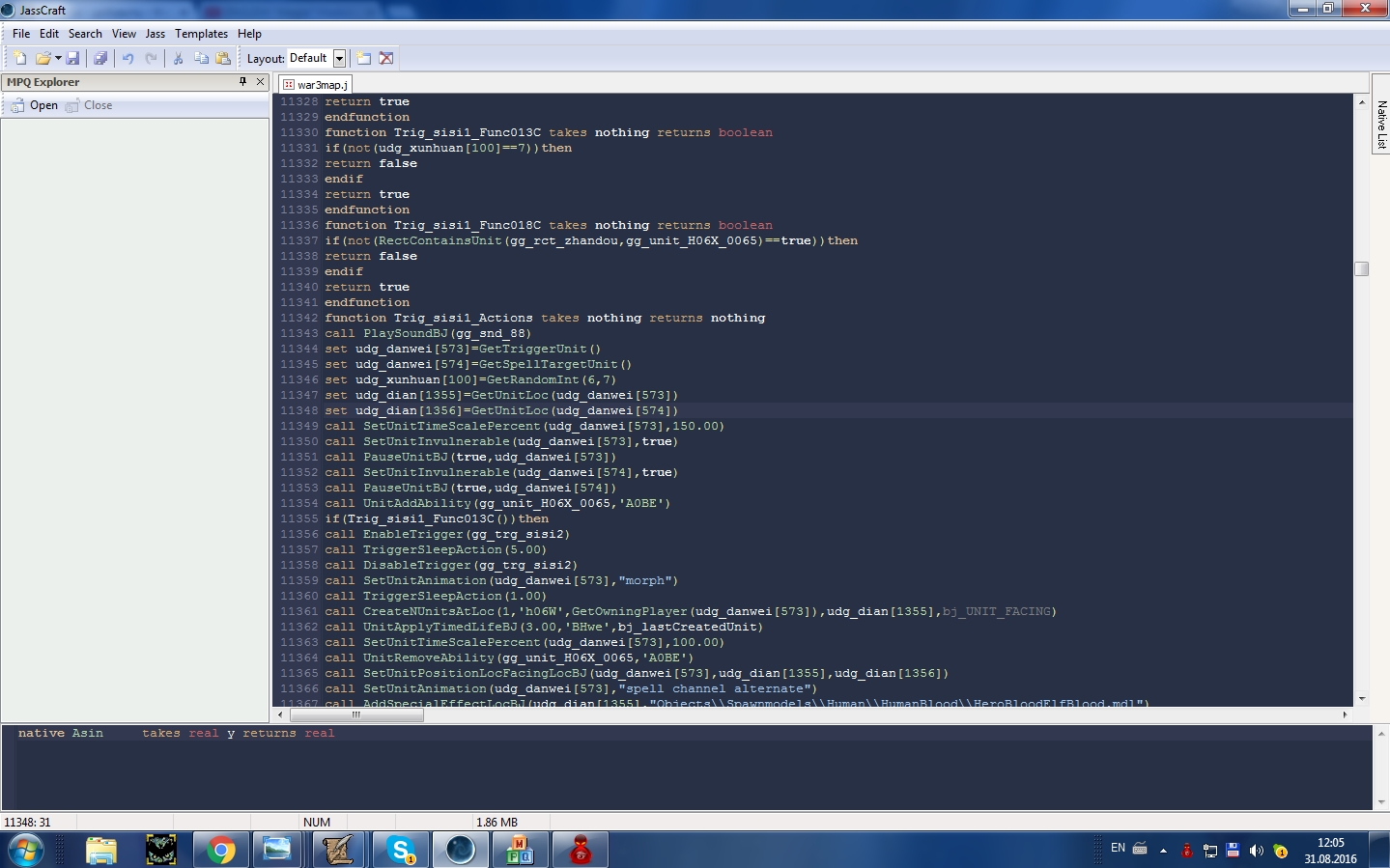This screenshot has height=868, width=1390.
Task: Click line 11342 Trig_sisi1_Actions function declaration
Action: (x=545, y=318)
